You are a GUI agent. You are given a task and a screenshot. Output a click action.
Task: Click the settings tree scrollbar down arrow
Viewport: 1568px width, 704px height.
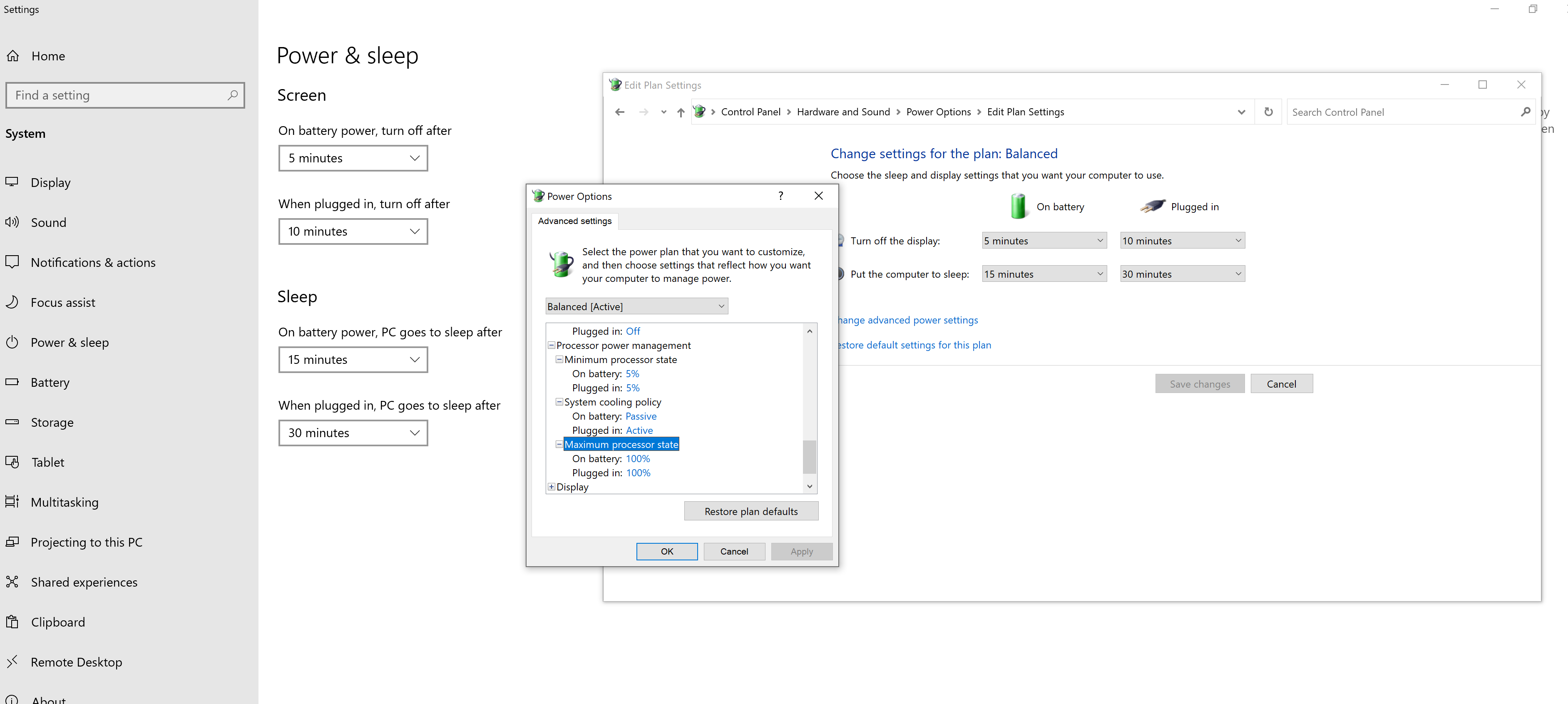pos(810,486)
